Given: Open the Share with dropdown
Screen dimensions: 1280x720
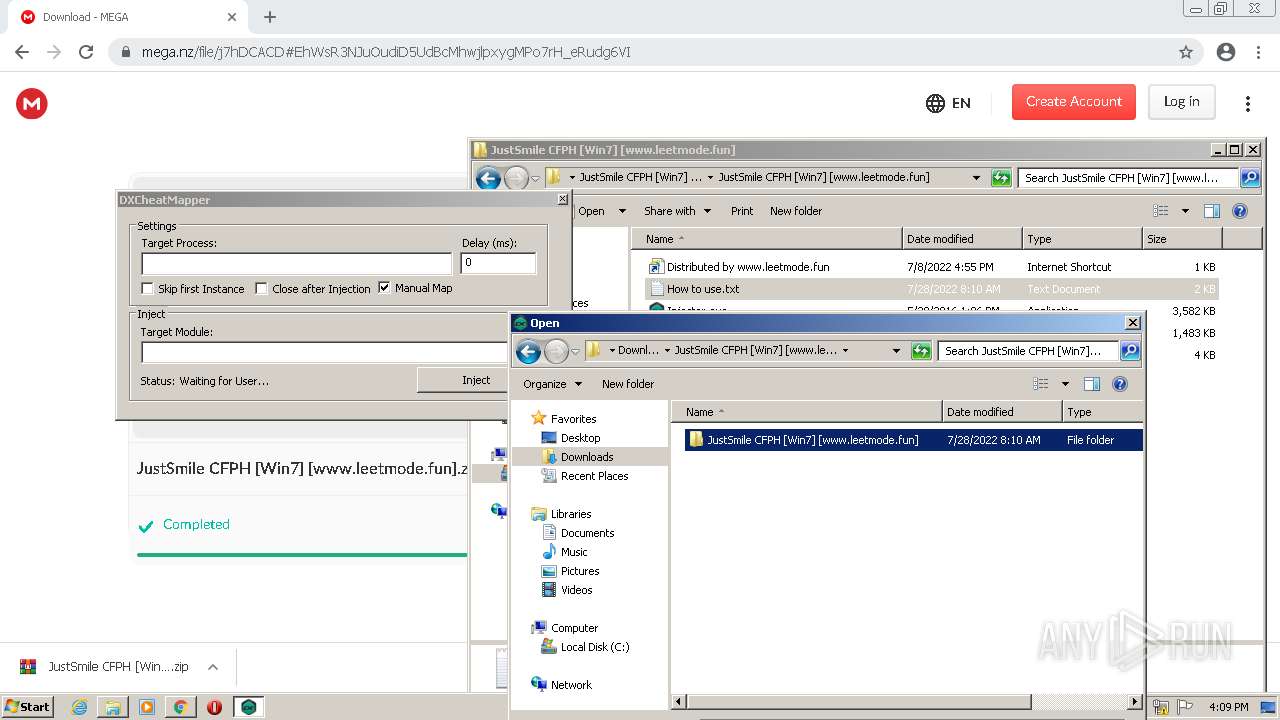Looking at the screenshot, I should (x=677, y=211).
